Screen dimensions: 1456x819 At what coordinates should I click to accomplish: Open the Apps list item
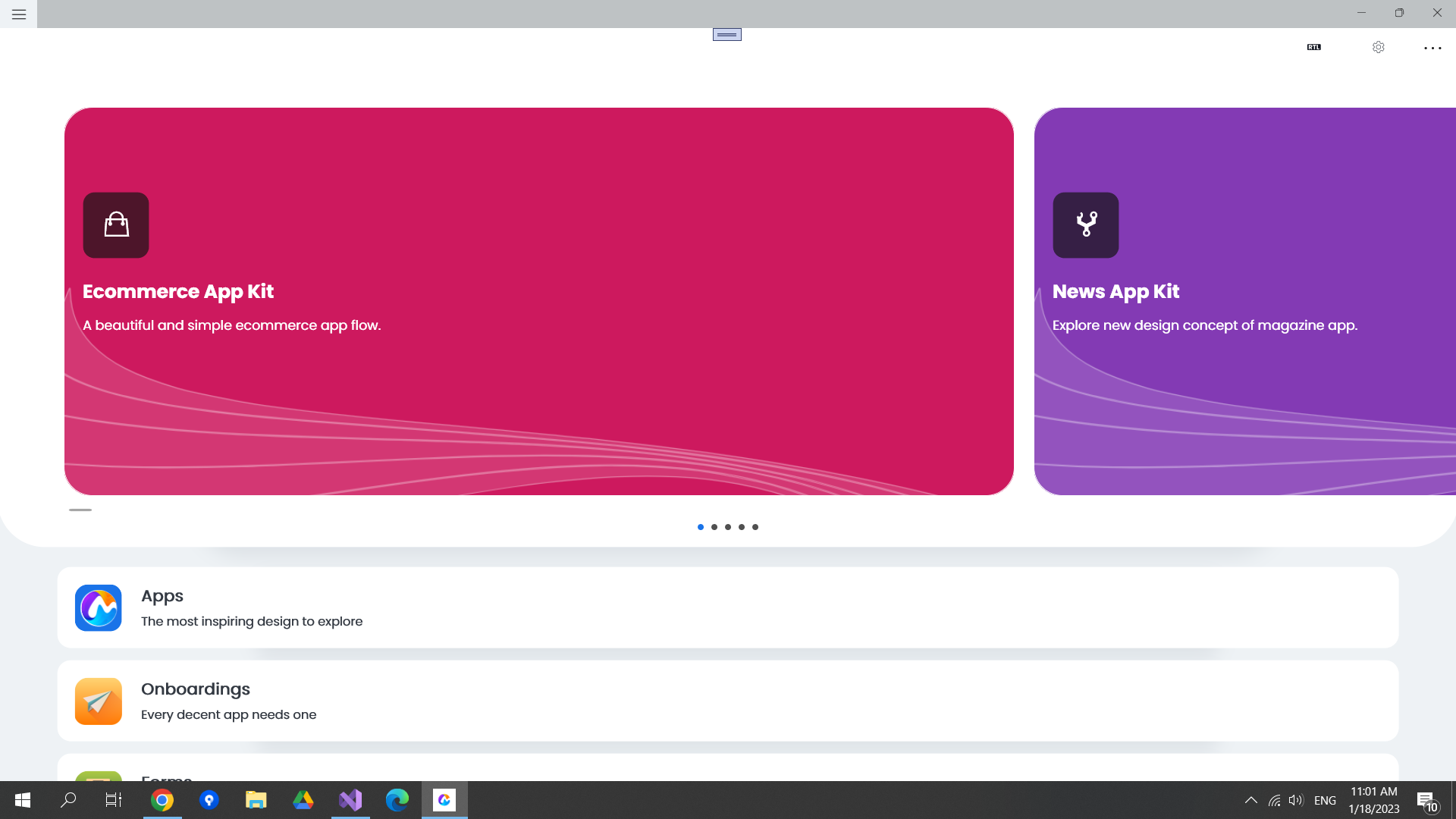pos(728,607)
